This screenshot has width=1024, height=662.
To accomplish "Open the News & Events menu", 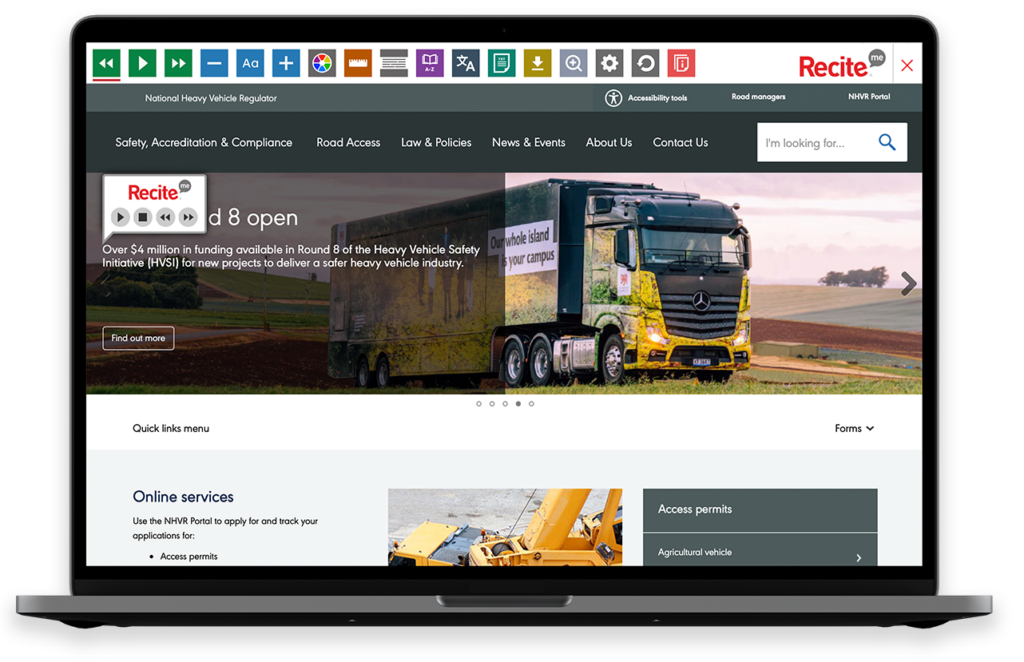I will [x=528, y=142].
